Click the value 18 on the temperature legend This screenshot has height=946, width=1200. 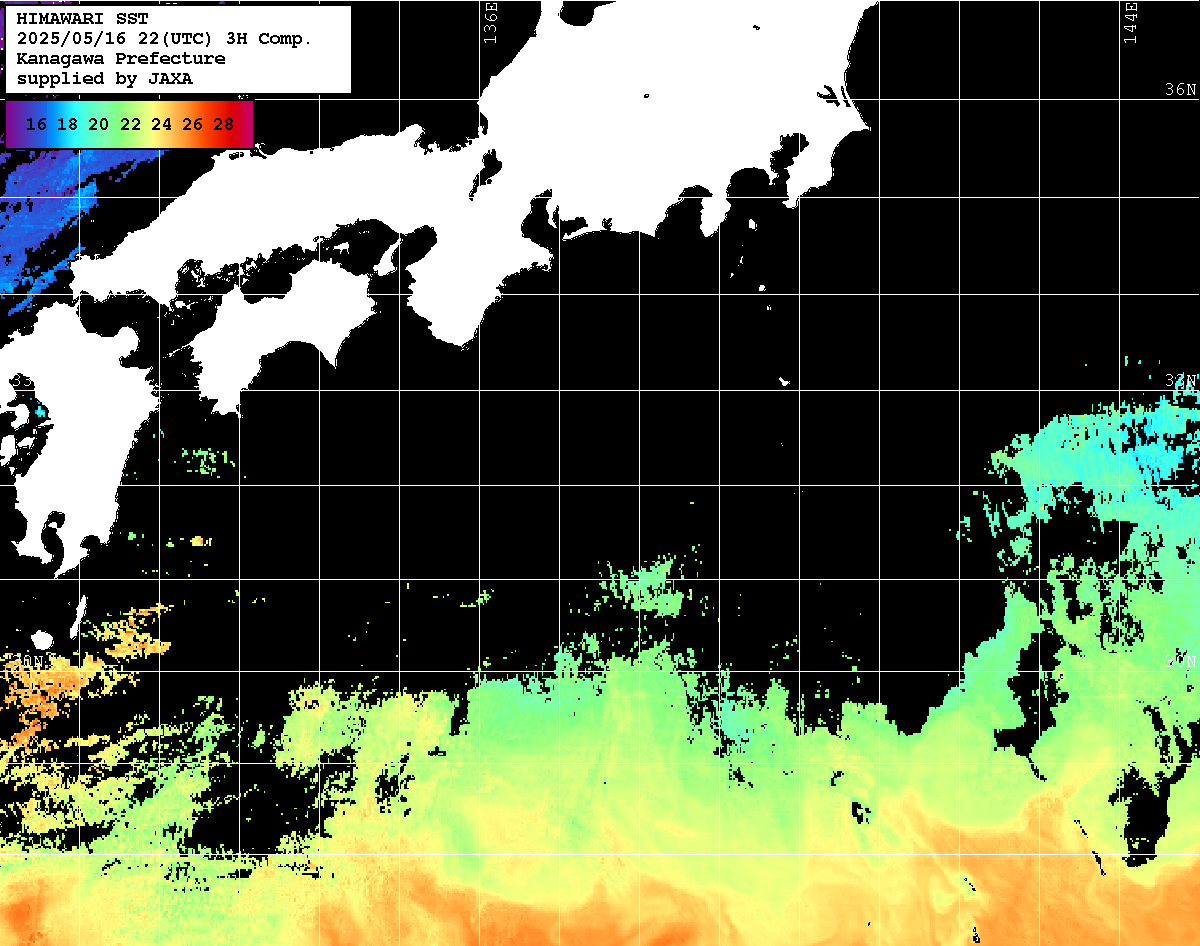pyautogui.click(x=67, y=124)
